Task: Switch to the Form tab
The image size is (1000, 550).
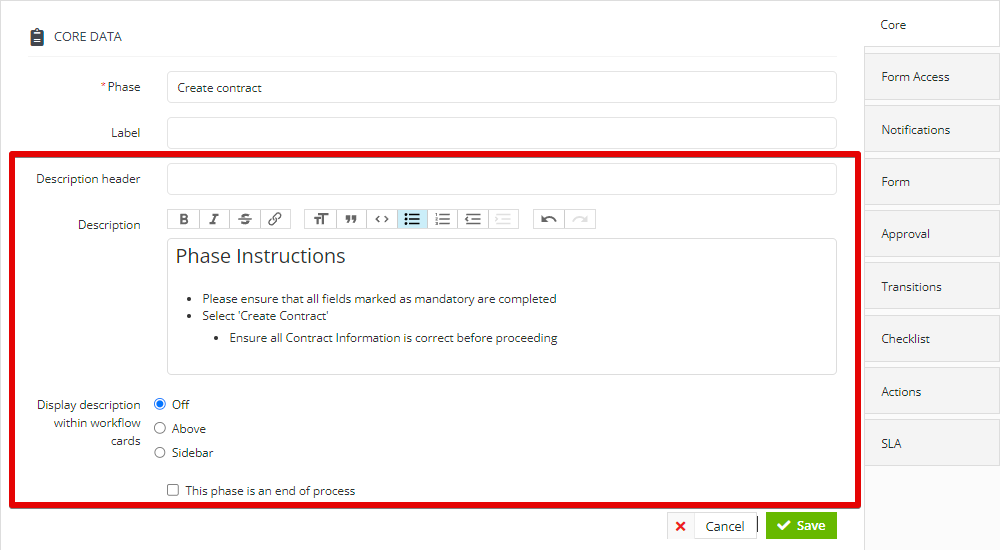Action: coord(932,182)
